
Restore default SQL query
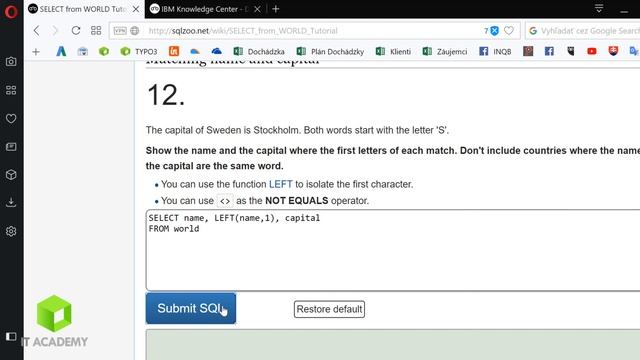tap(329, 309)
